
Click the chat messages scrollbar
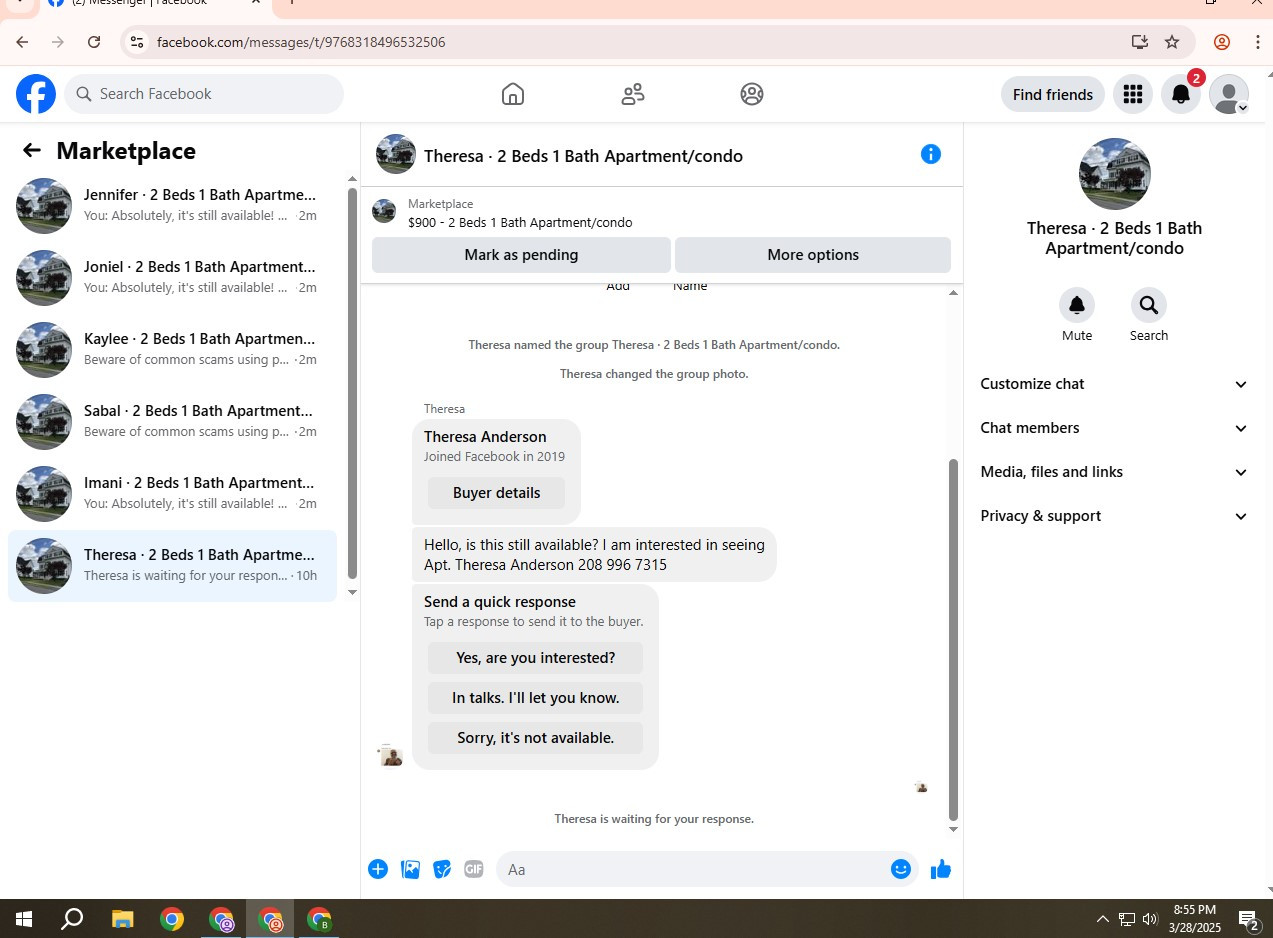(953, 640)
